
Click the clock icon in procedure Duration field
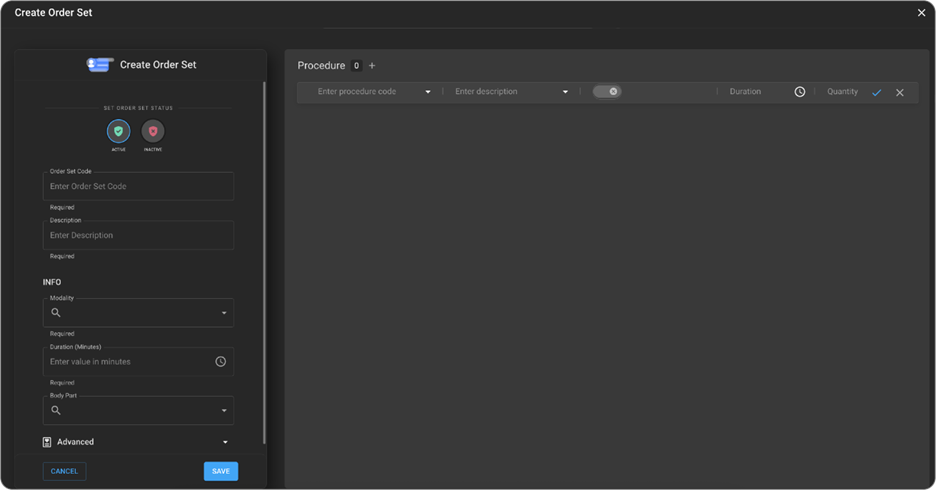(799, 92)
